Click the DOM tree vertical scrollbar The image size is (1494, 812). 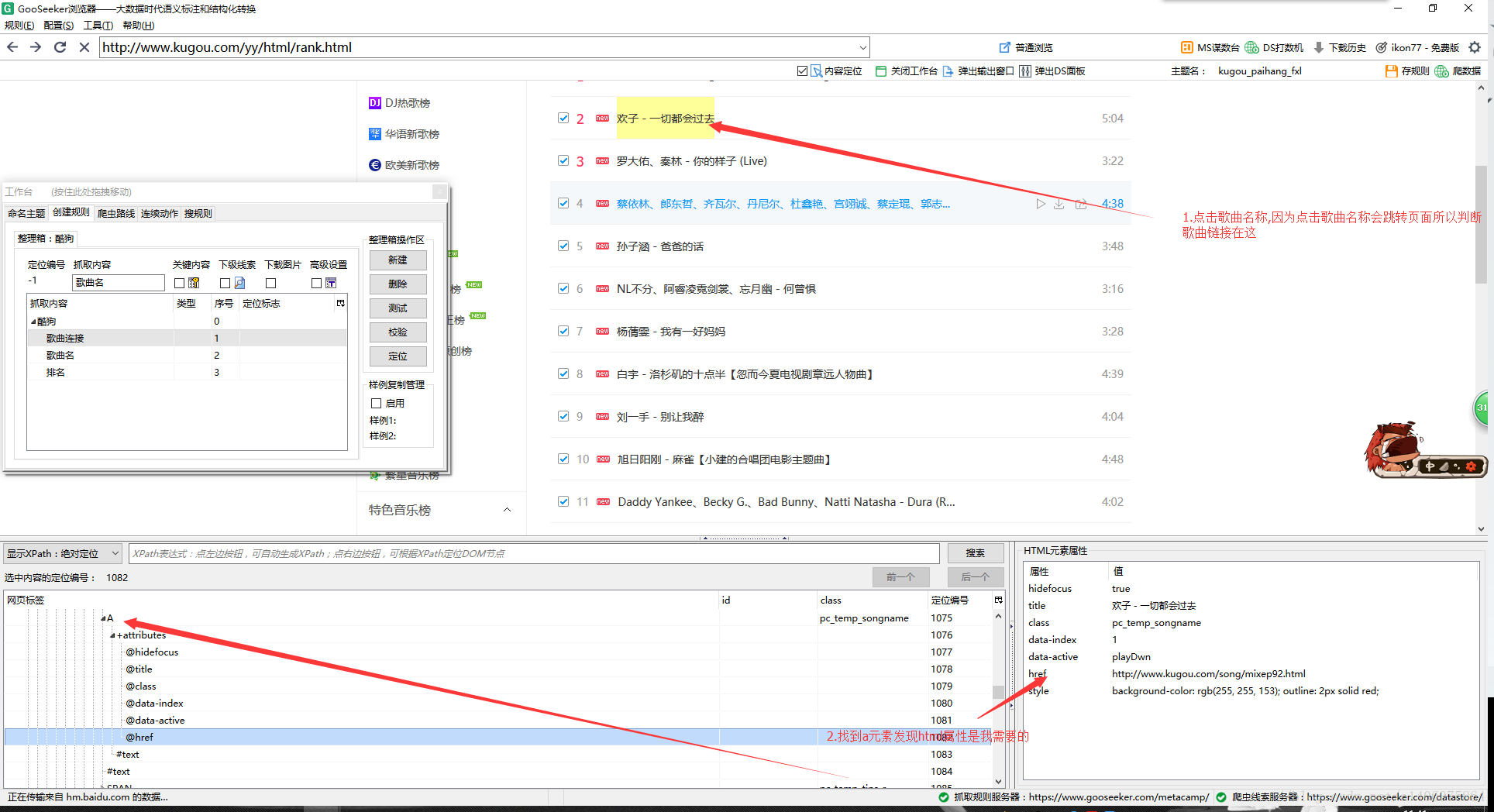click(x=998, y=692)
